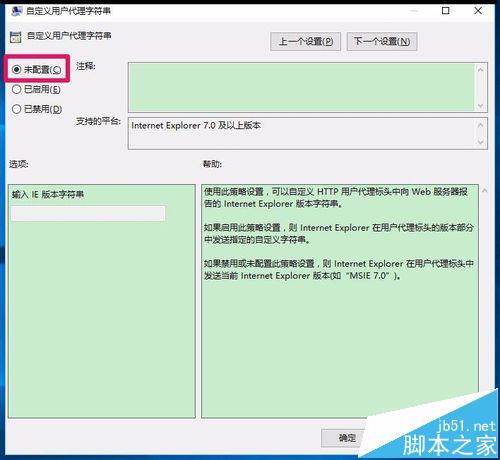Screen dimensions: 500x460
Task: Click the help paragraph starting 使用此策略设置
Action: tap(336, 198)
